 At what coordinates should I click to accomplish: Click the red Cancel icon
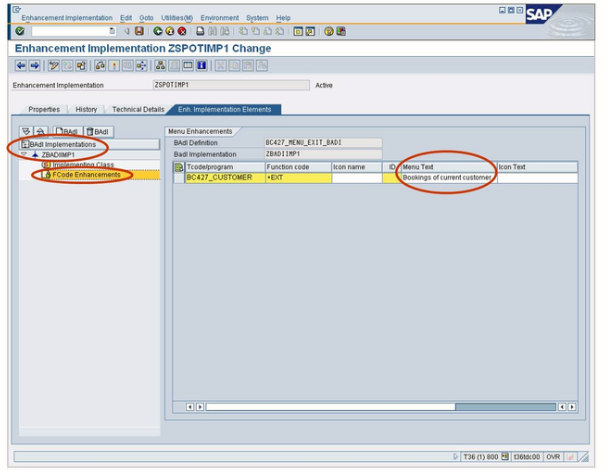coord(182,31)
